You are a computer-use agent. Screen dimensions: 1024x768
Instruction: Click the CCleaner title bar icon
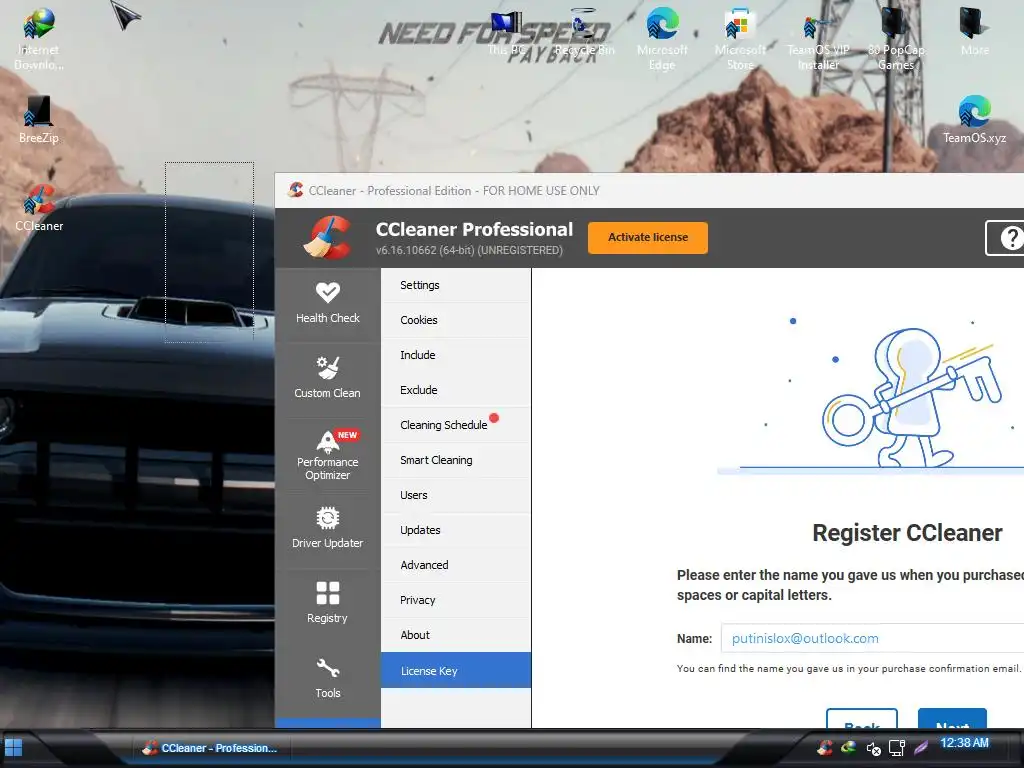[296, 190]
